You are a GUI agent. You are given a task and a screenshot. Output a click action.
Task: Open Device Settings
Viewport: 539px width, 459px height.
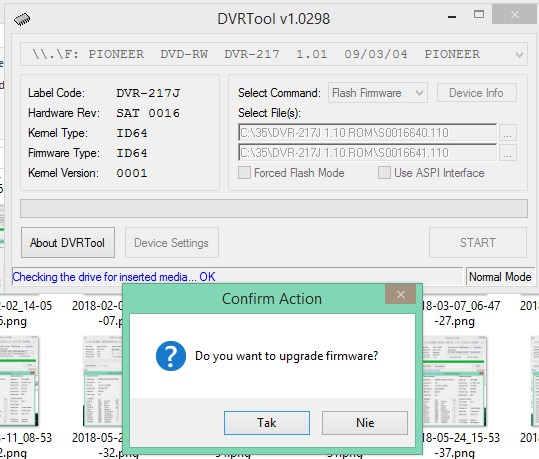point(172,243)
